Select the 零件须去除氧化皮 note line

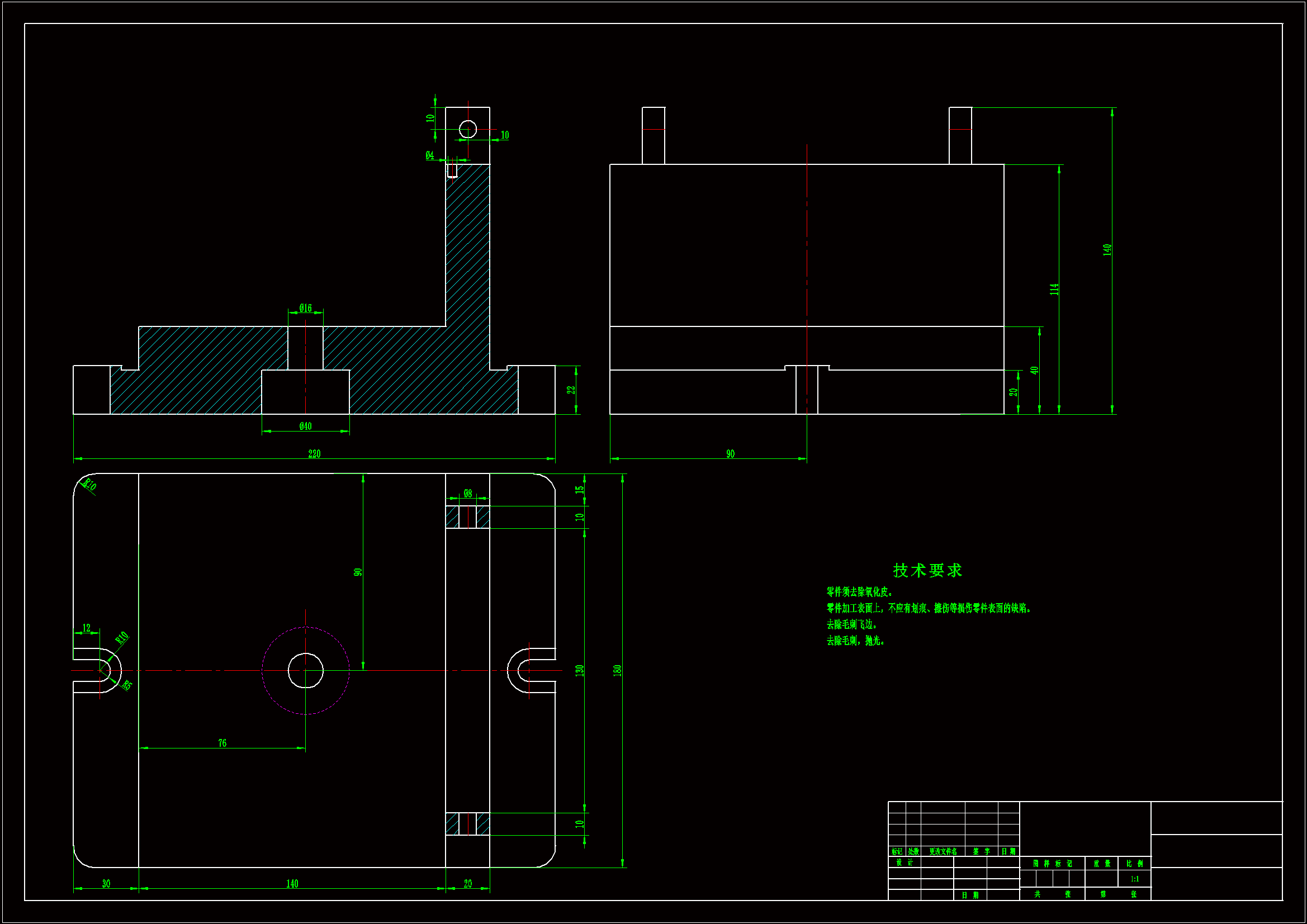coord(860,592)
